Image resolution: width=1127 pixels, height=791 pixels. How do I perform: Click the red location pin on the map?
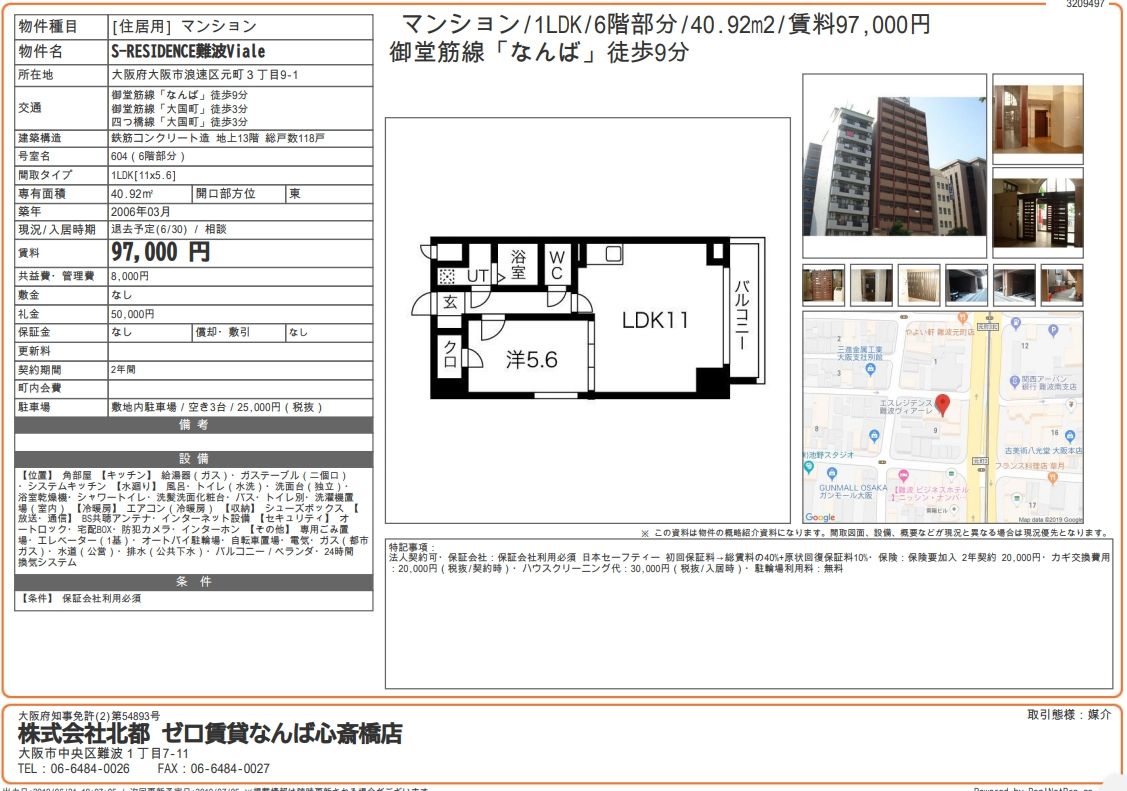[x=942, y=405]
